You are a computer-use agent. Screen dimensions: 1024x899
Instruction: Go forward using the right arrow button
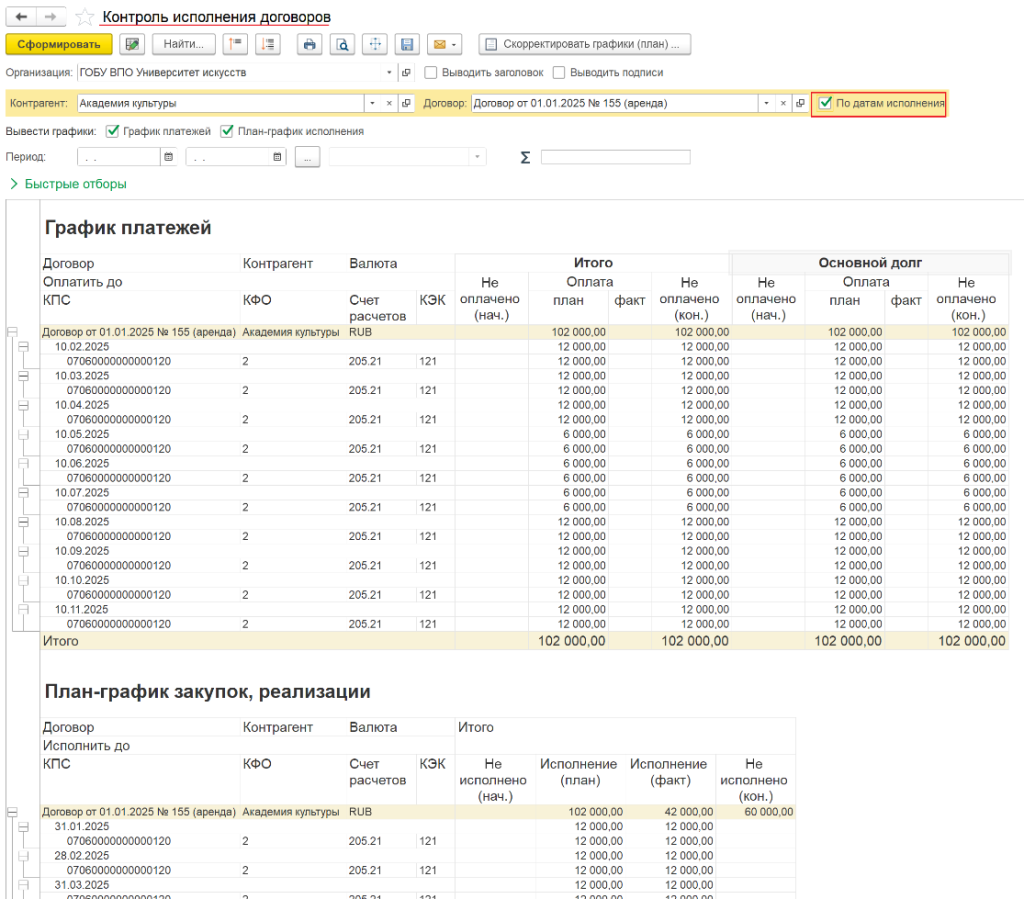[51, 17]
